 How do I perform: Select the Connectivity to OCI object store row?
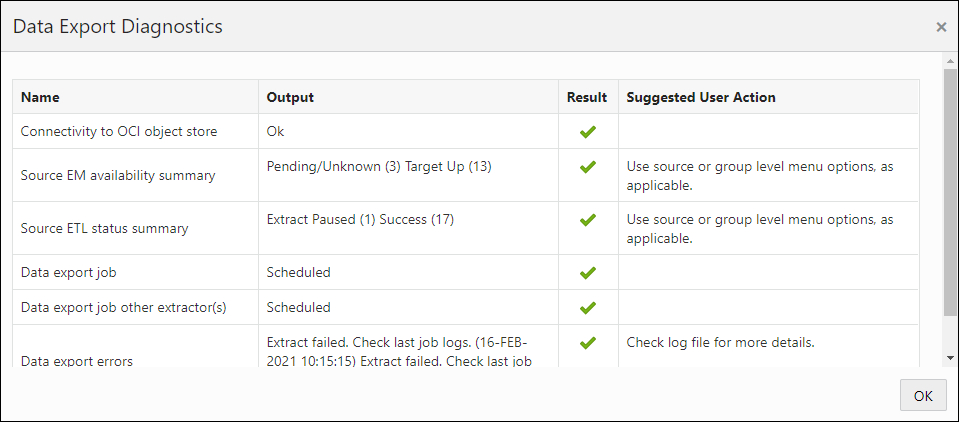click(119, 131)
